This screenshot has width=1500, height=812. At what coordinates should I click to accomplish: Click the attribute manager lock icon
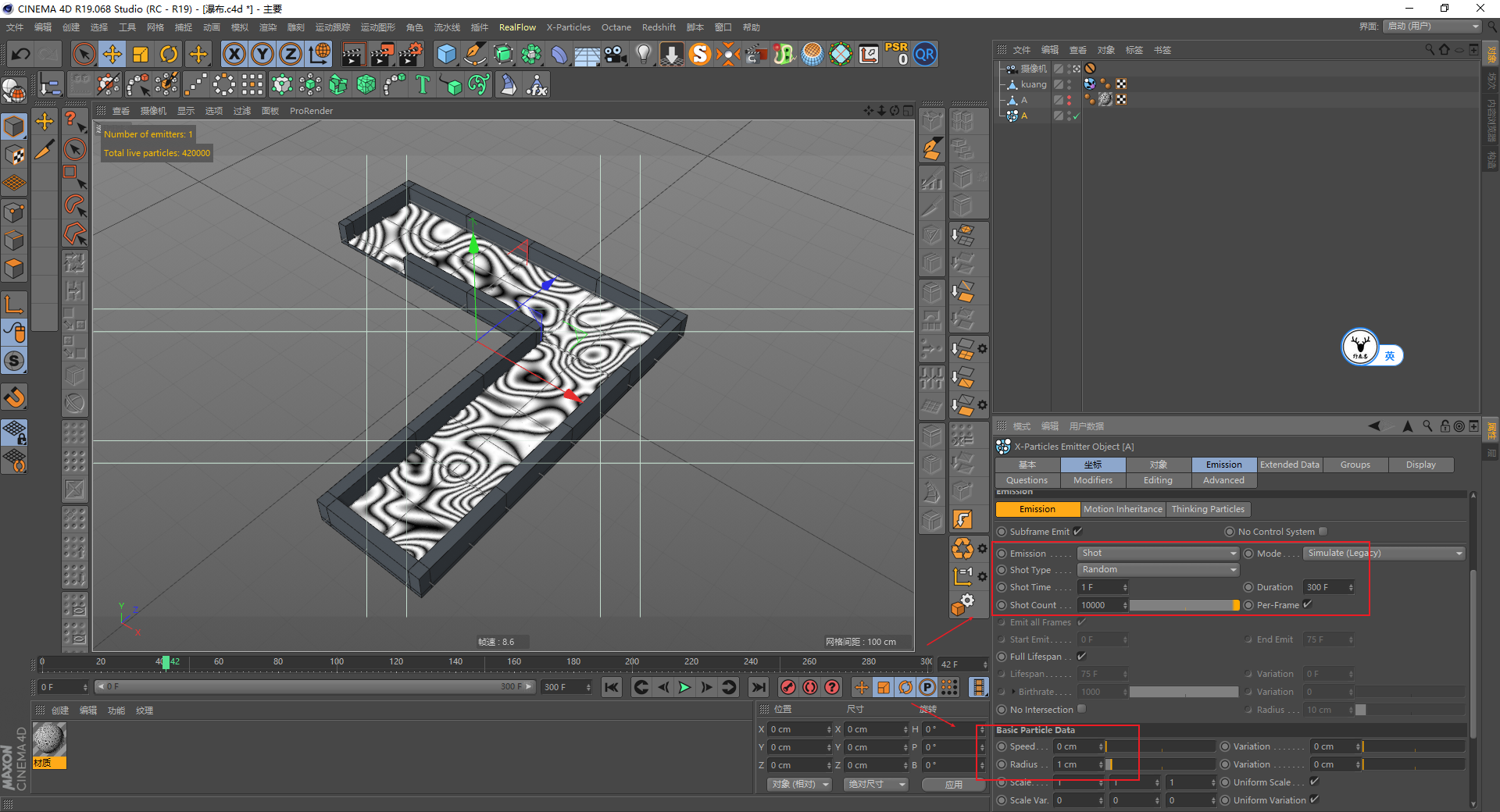(x=1445, y=426)
